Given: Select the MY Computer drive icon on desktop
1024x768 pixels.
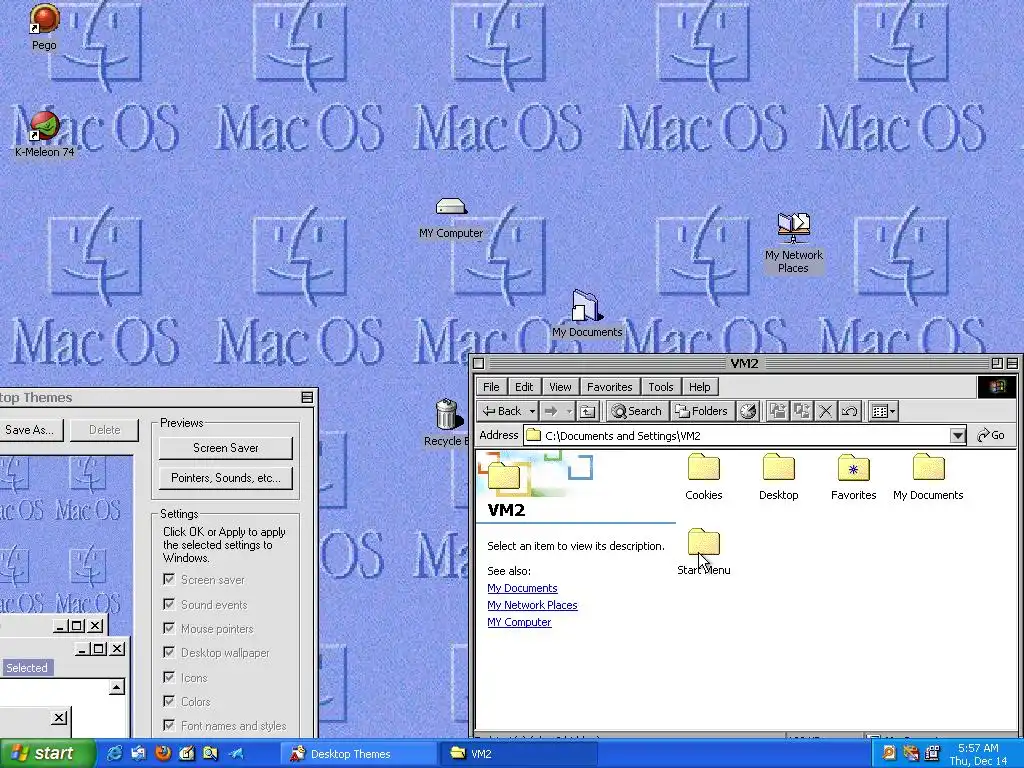Looking at the screenshot, I should 451,207.
